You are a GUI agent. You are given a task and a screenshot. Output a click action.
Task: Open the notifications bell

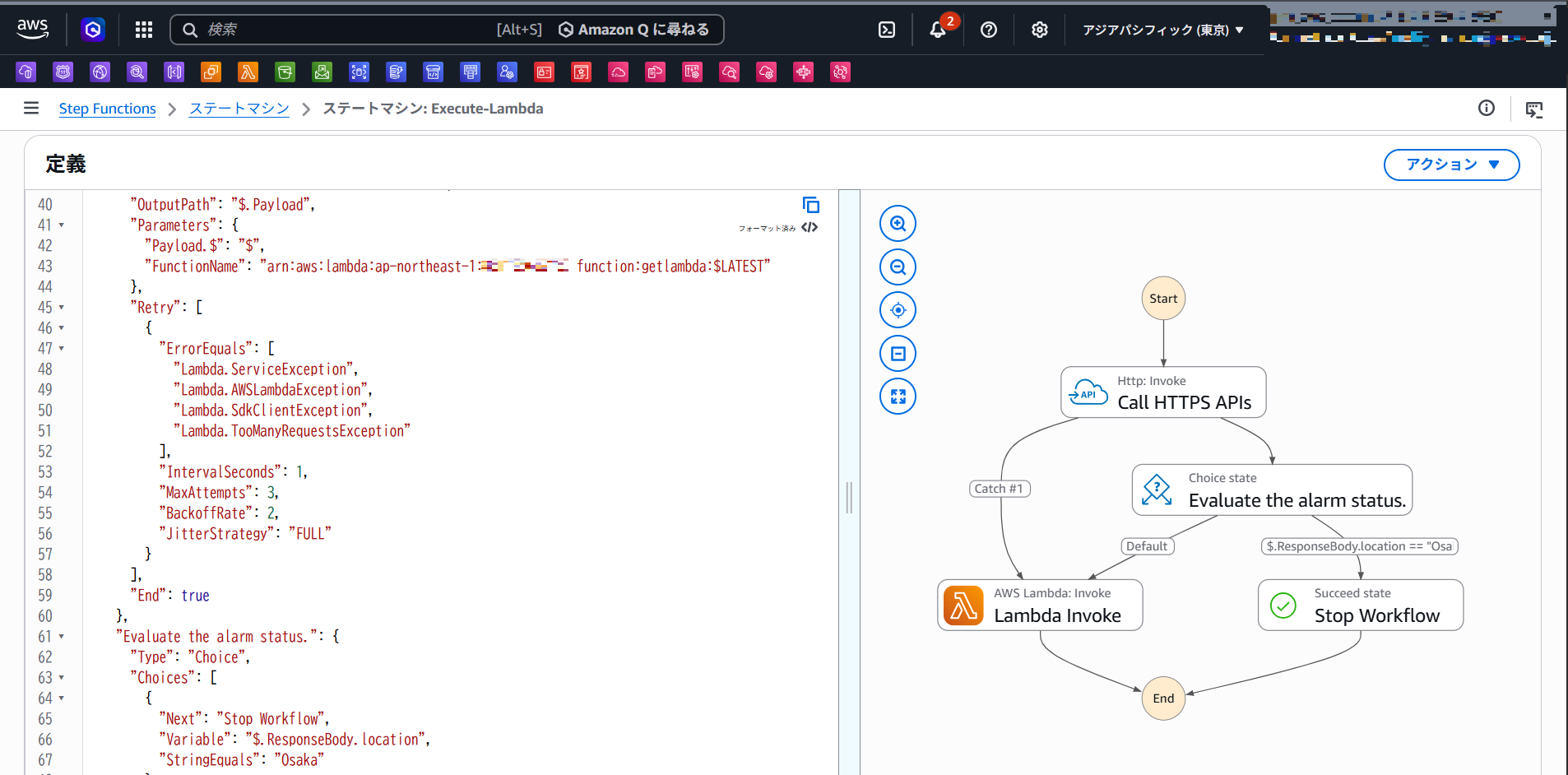tap(937, 30)
